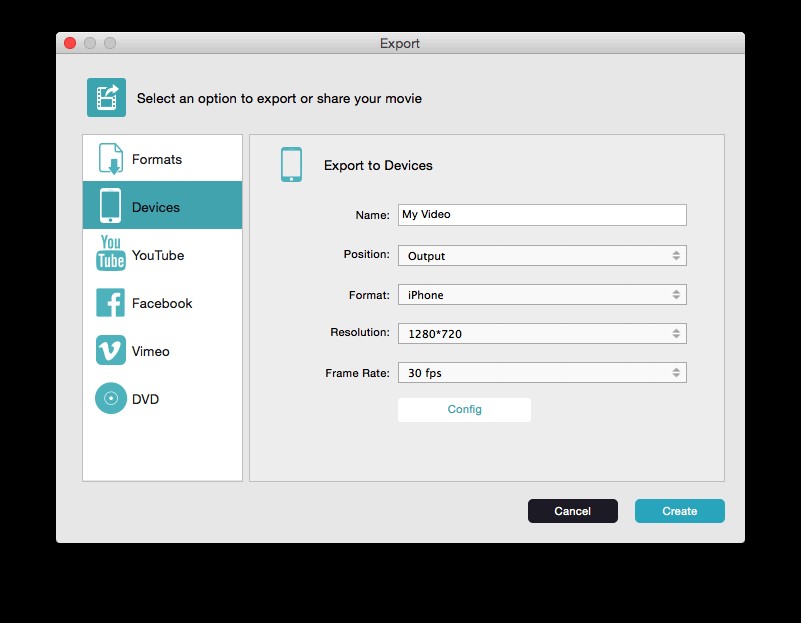The image size is (801, 623).
Task: Close the Export window with red button
Action: (x=70, y=43)
